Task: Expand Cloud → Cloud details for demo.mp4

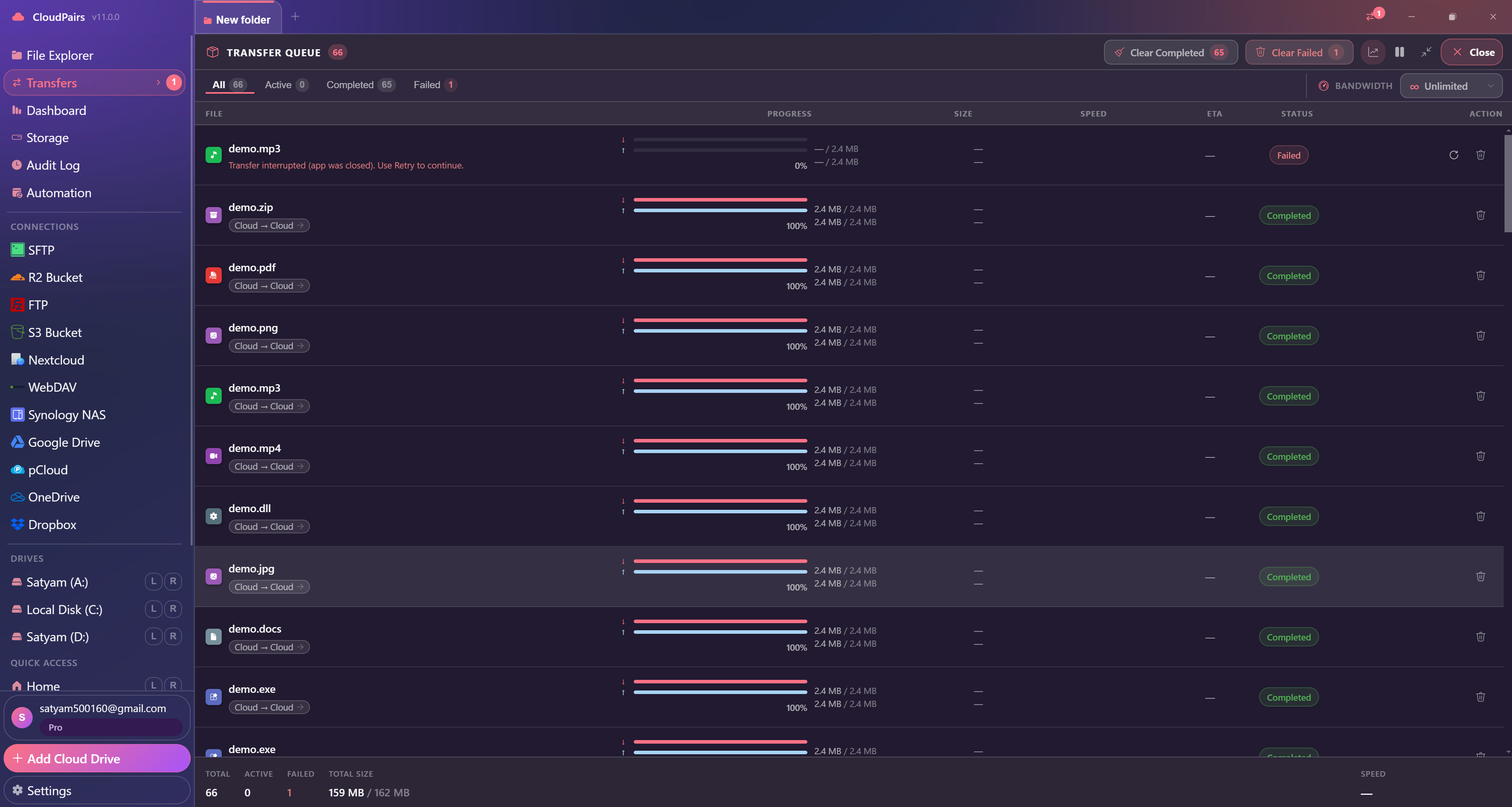Action: 269,466
